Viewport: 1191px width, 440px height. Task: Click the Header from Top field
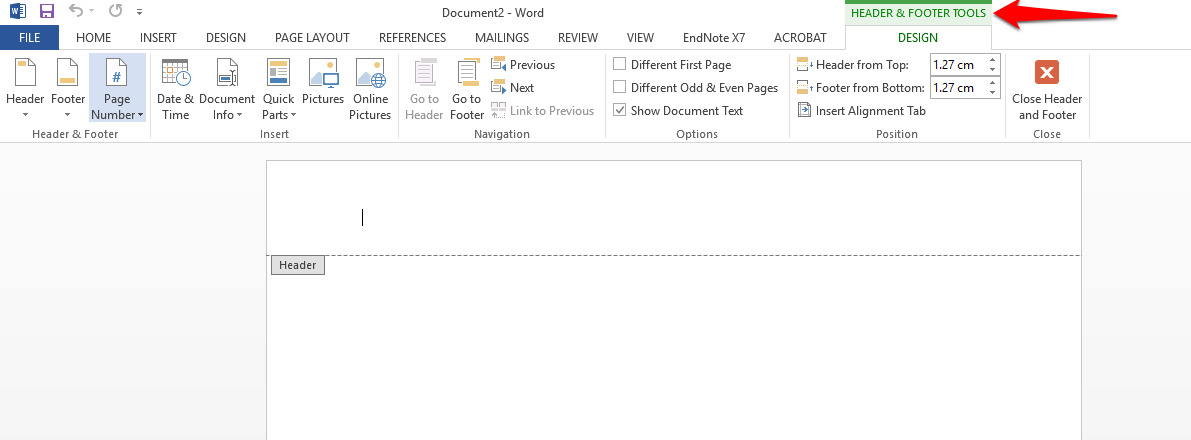coord(958,65)
